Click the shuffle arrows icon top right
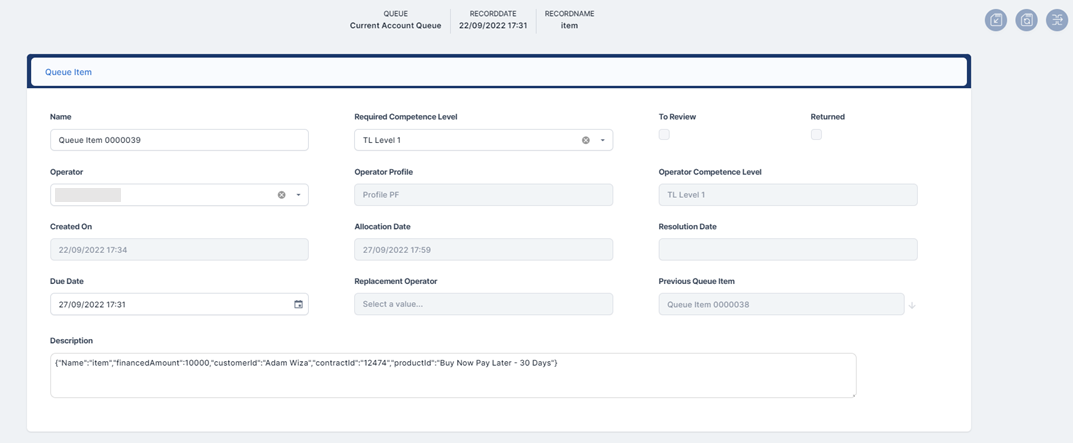 (x=1057, y=20)
